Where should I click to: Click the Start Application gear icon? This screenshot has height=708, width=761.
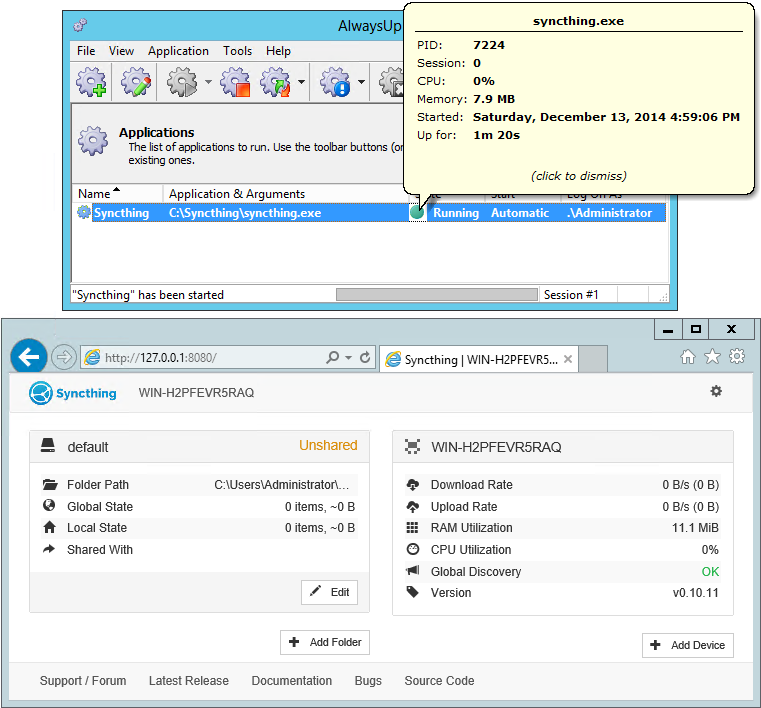182,82
